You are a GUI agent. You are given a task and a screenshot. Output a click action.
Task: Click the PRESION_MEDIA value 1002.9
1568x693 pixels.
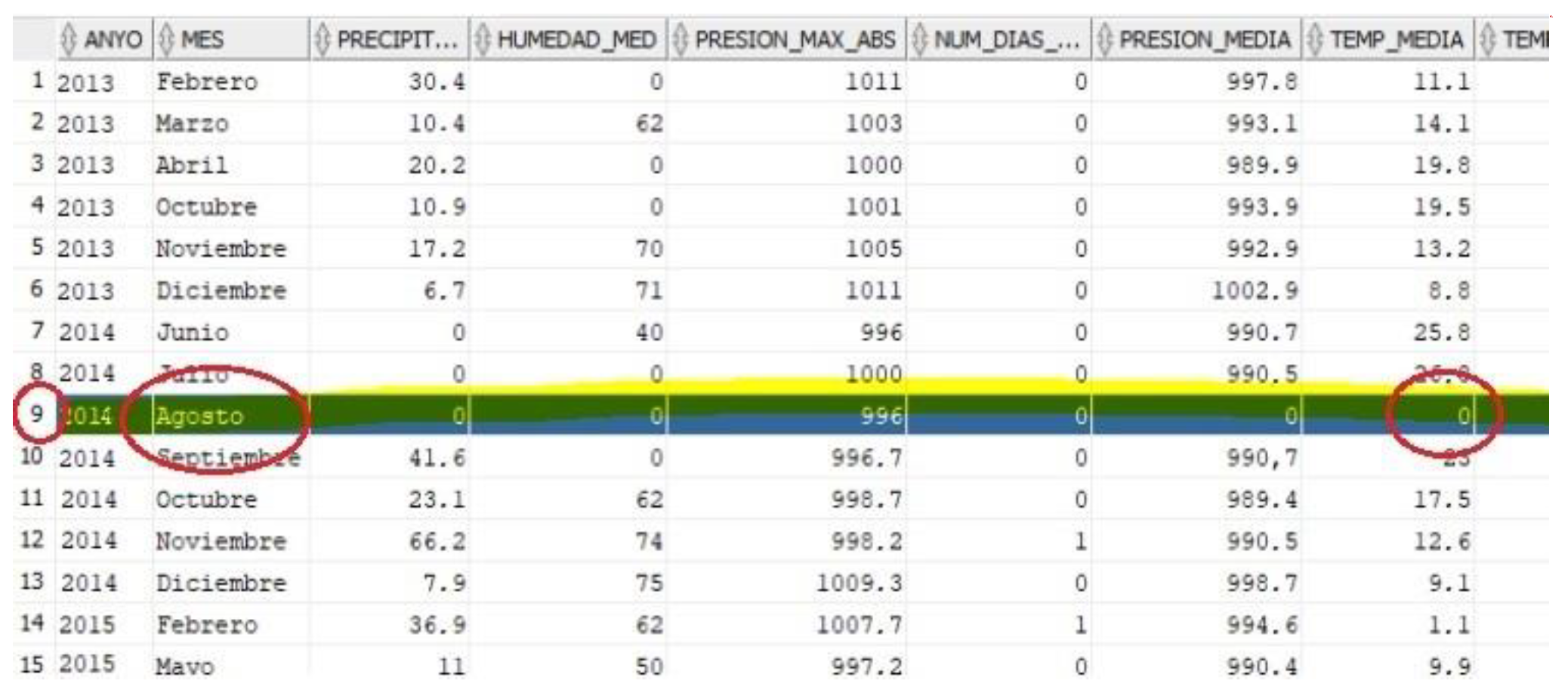[x=1255, y=290]
